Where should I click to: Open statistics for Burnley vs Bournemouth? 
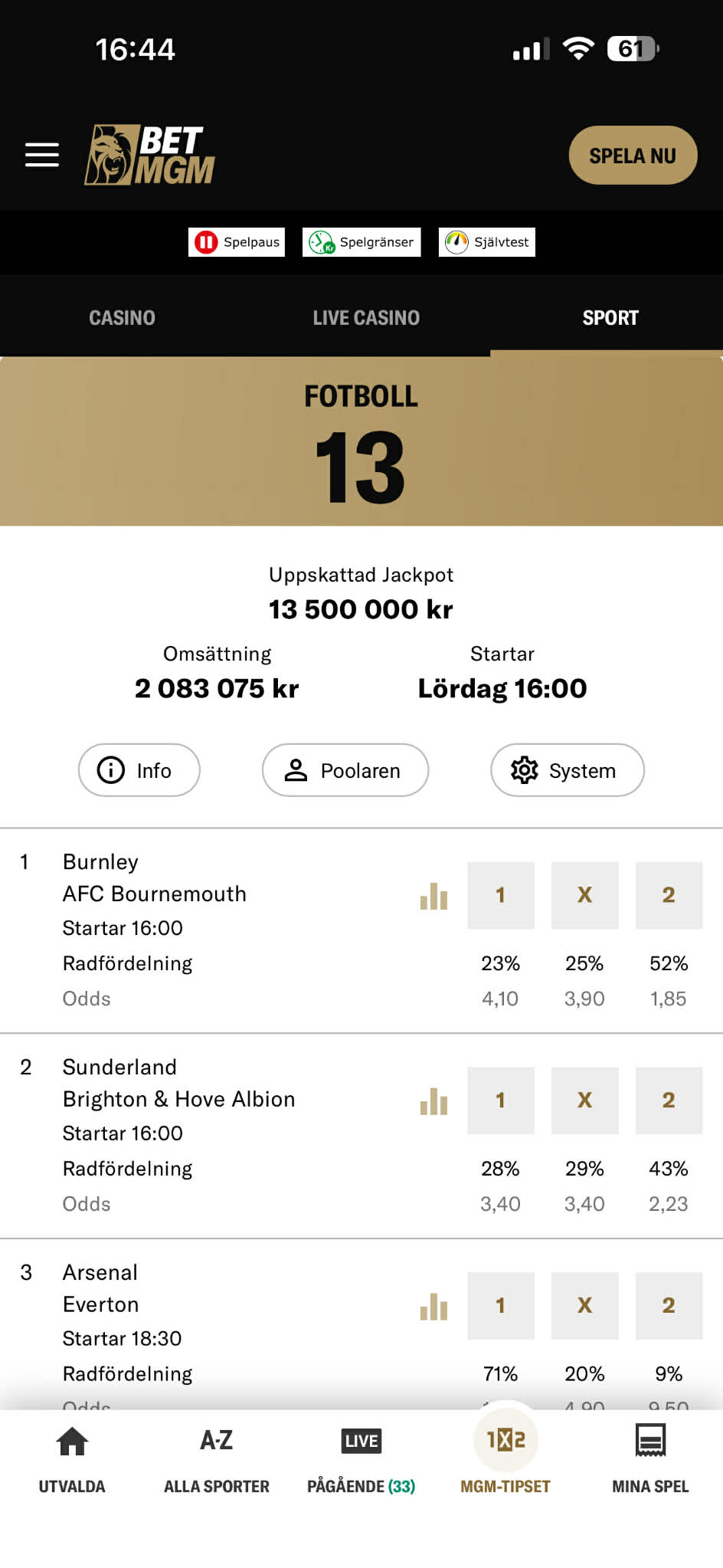pyautogui.click(x=433, y=896)
